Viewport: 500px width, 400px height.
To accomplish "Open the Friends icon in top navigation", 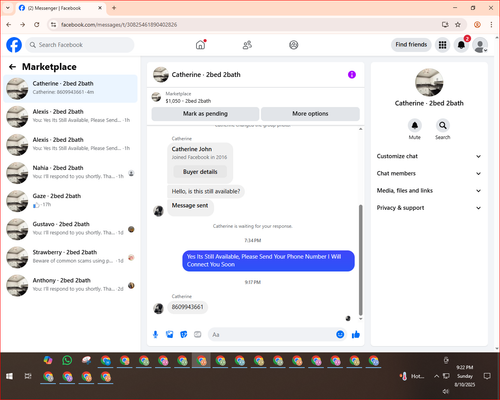I will click(247, 45).
